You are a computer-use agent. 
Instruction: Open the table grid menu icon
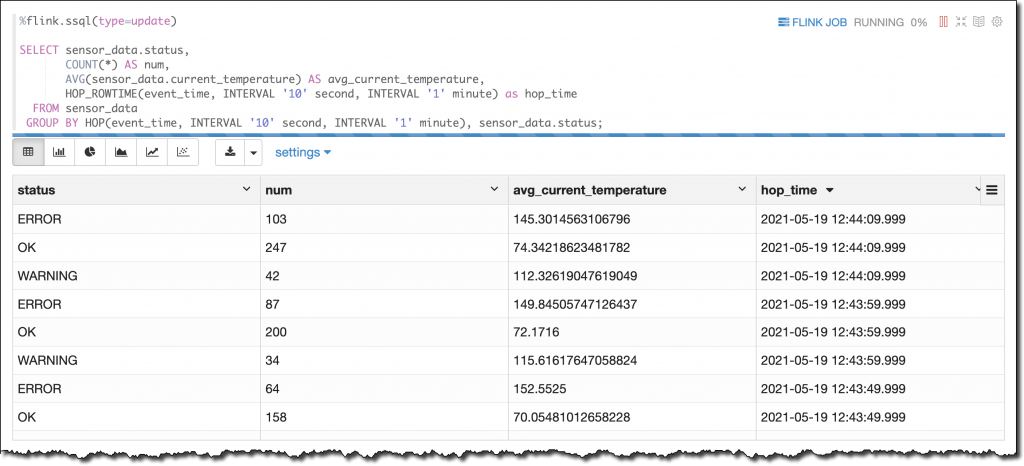point(992,190)
